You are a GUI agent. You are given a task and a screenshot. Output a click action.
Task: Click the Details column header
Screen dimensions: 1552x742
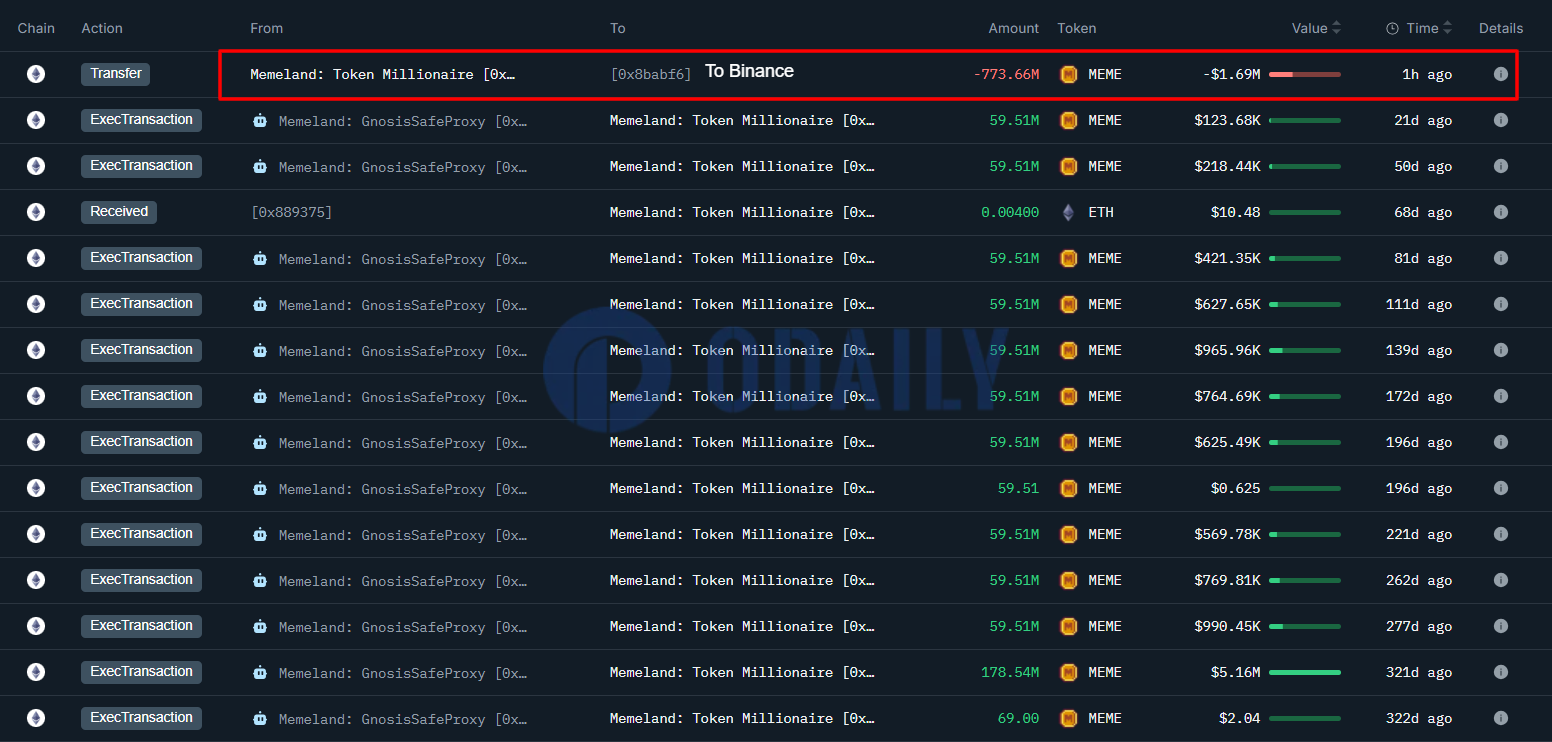click(1501, 28)
